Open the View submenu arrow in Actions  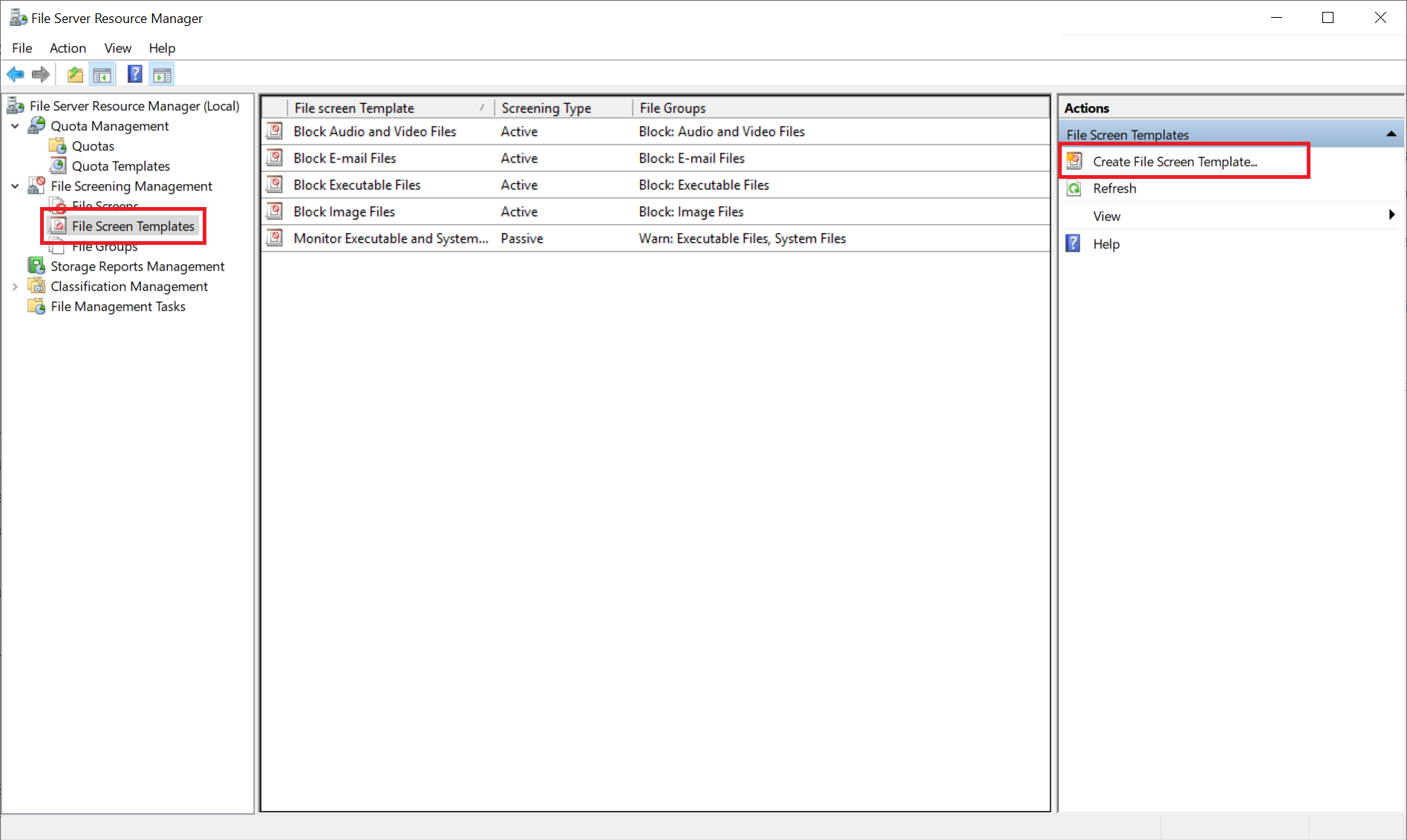click(x=1391, y=215)
